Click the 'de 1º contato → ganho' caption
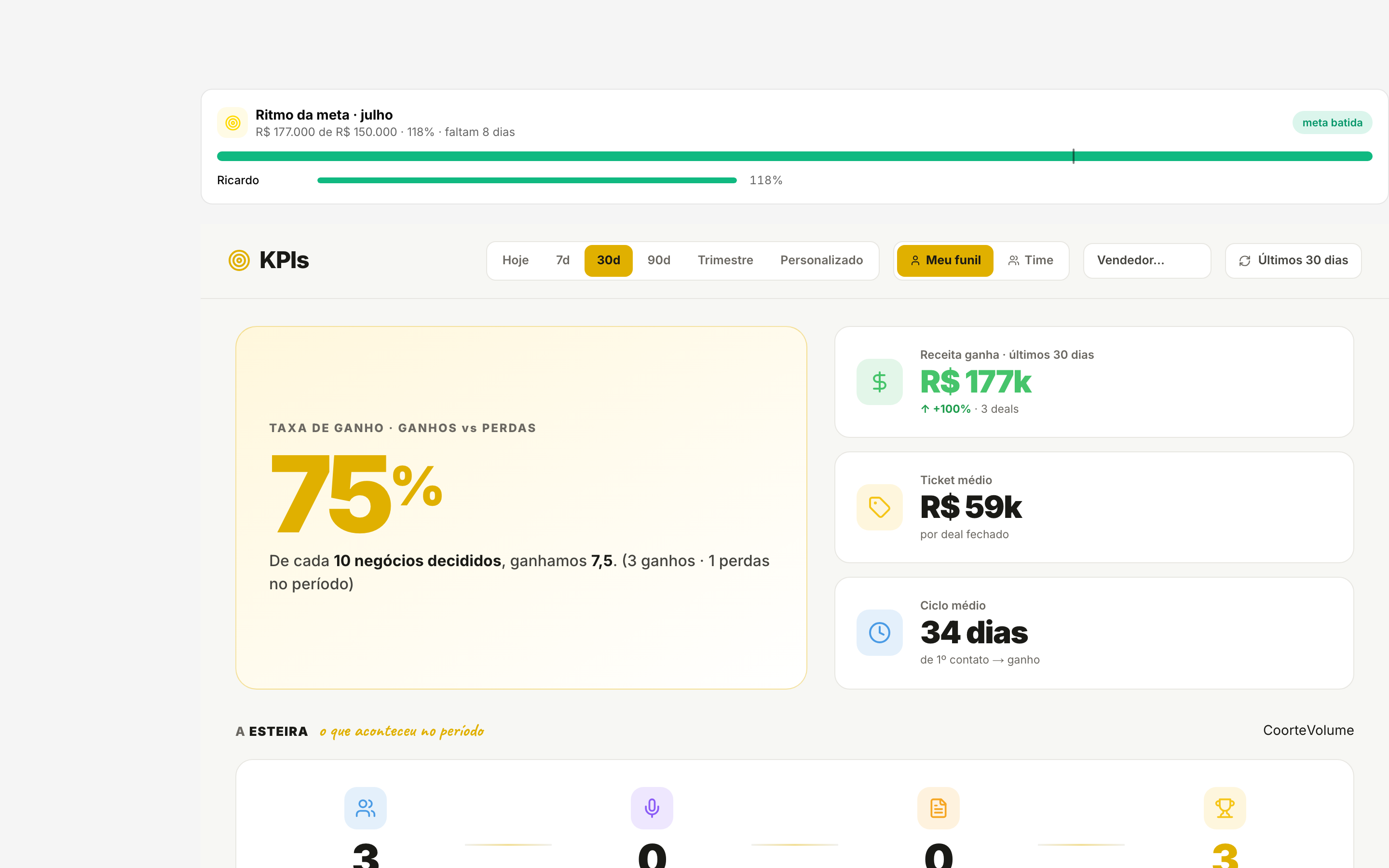Image resolution: width=1389 pixels, height=868 pixels. tap(980, 660)
